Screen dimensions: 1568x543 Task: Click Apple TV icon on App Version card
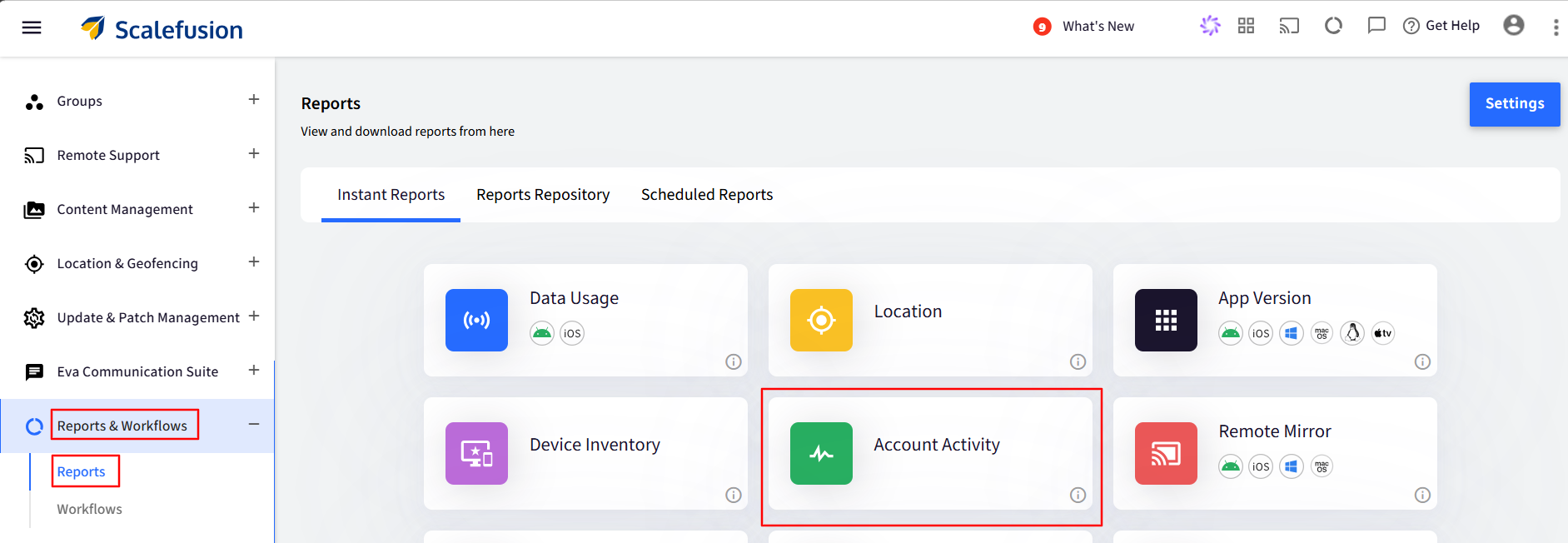[x=1383, y=333]
